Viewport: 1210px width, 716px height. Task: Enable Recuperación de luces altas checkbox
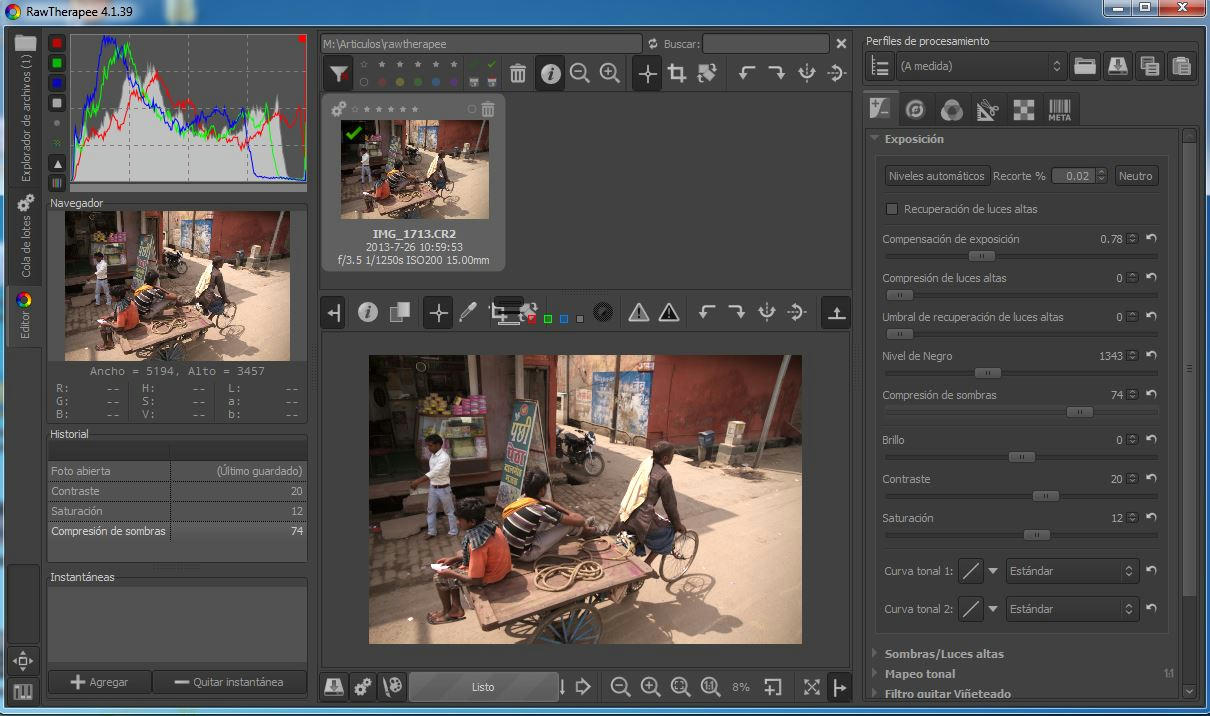click(892, 209)
